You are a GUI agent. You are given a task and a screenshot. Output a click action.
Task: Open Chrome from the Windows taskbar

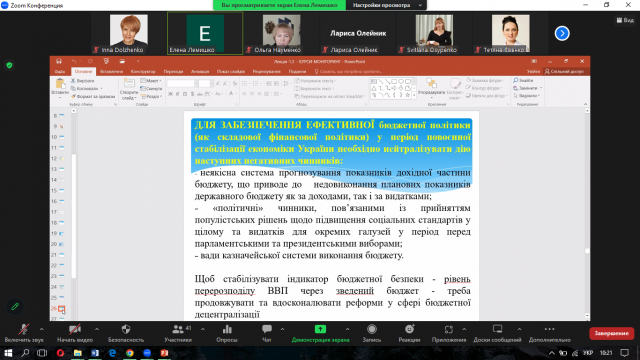pos(130,353)
